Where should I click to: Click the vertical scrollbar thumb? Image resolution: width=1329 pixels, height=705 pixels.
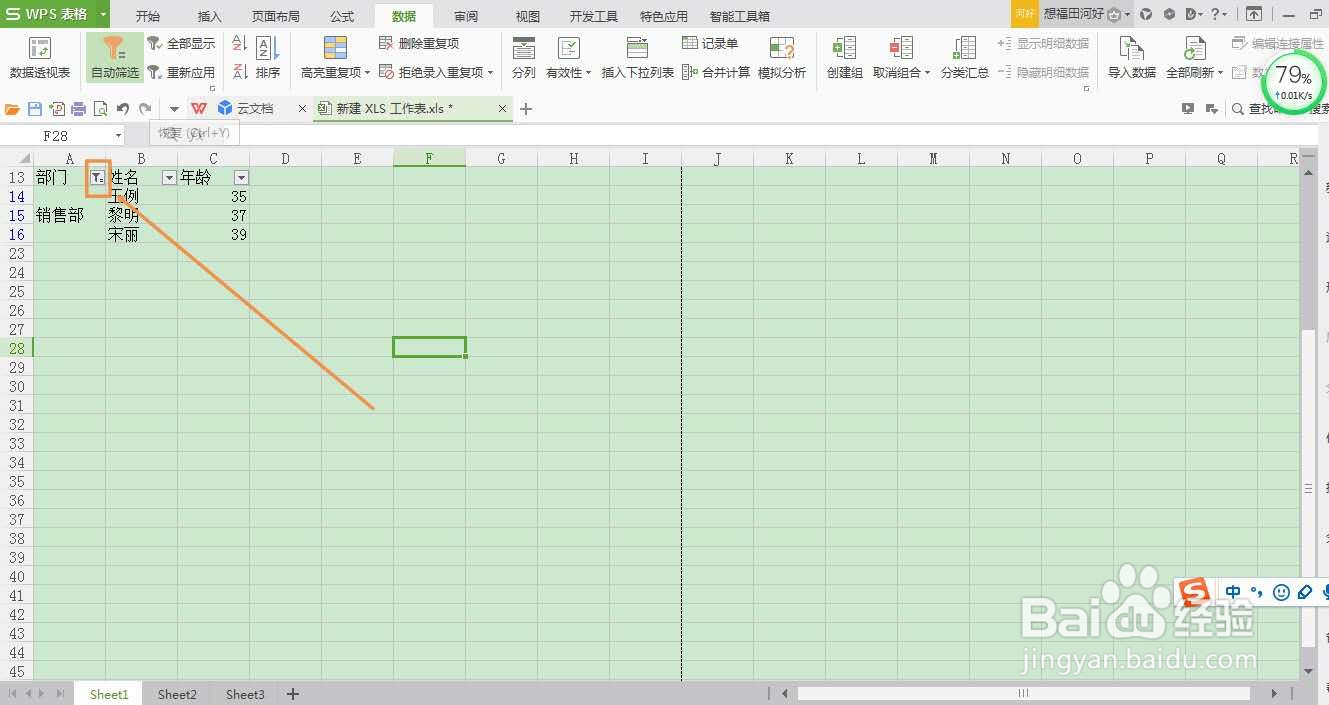click(x=1309, y=488)
